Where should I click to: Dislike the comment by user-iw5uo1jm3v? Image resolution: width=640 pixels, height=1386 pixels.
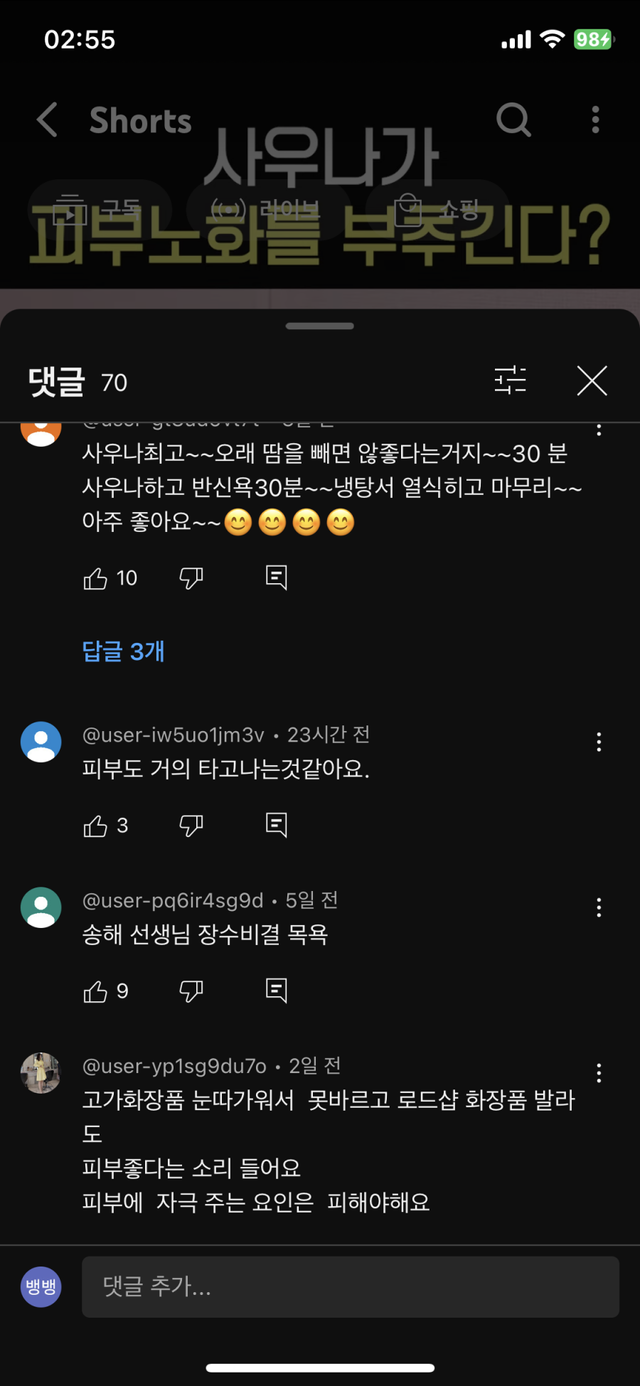tap(191, 825)
